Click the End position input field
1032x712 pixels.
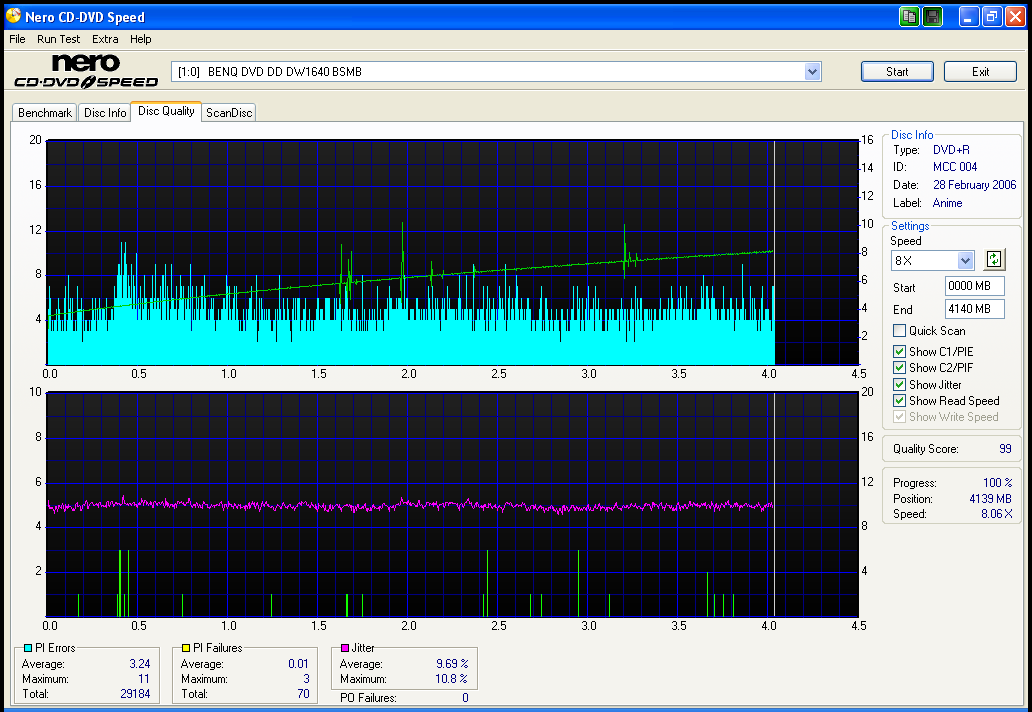coord(974,310)
